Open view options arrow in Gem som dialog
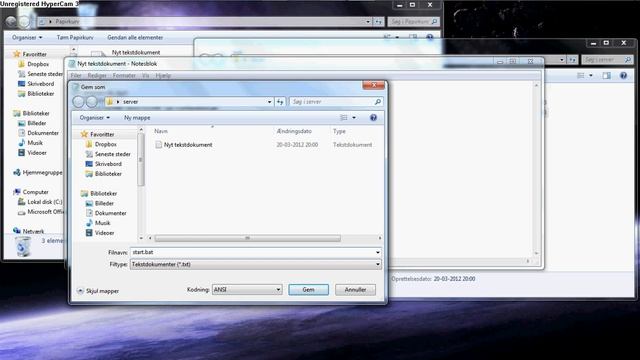Viewport: 640px width, 360px height. (354, 118)
